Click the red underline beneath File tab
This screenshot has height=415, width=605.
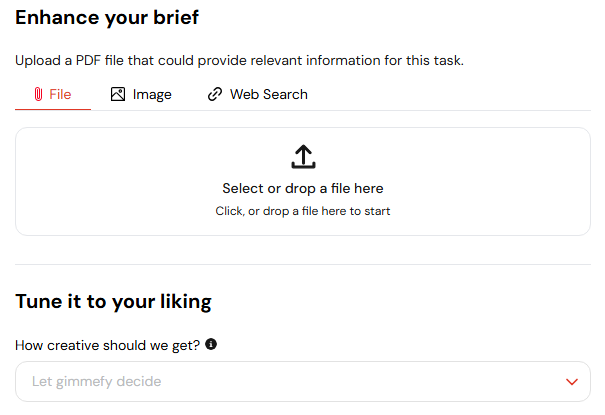click(x=53, y=110)
